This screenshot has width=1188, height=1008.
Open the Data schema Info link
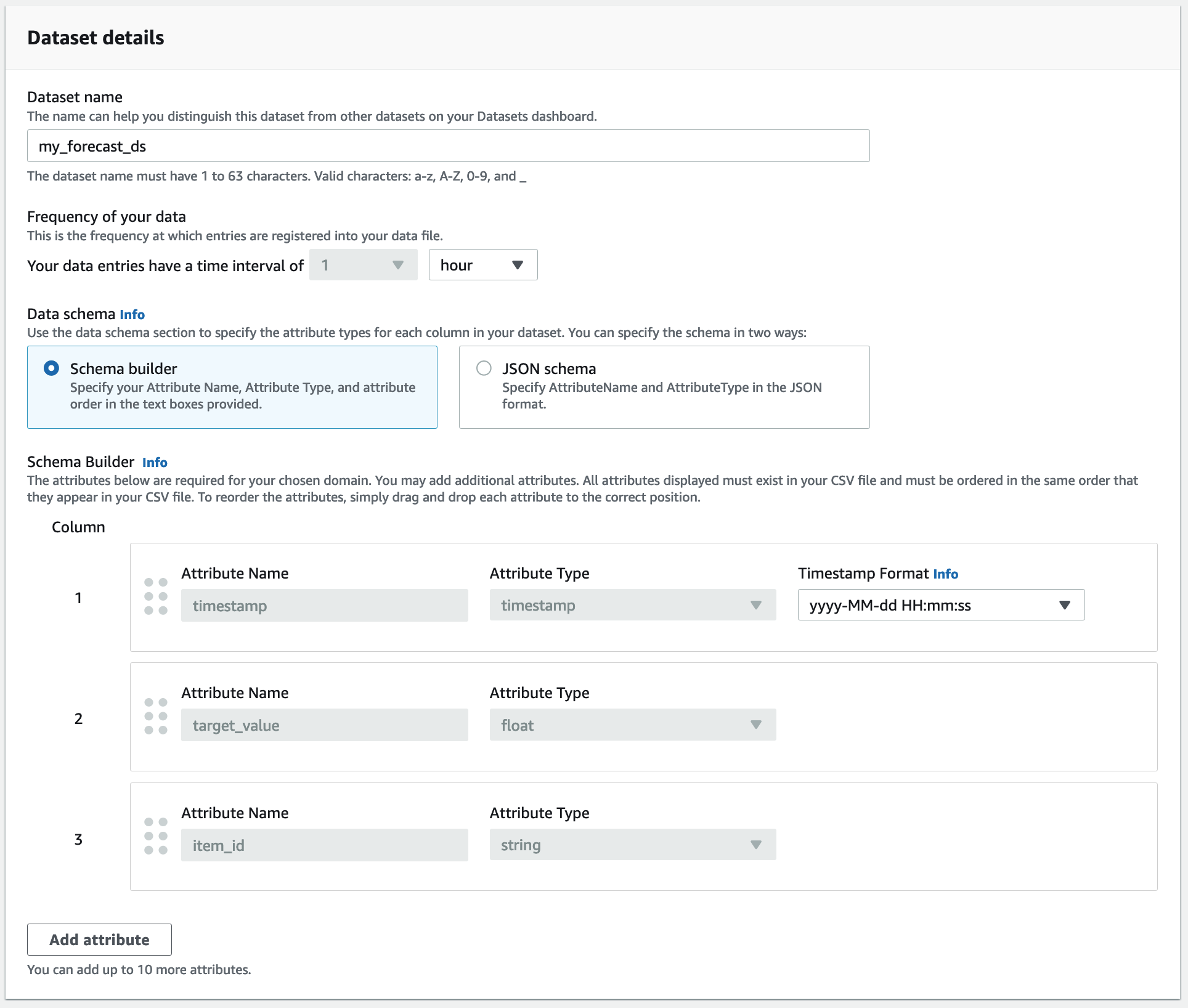click(132, 314)
